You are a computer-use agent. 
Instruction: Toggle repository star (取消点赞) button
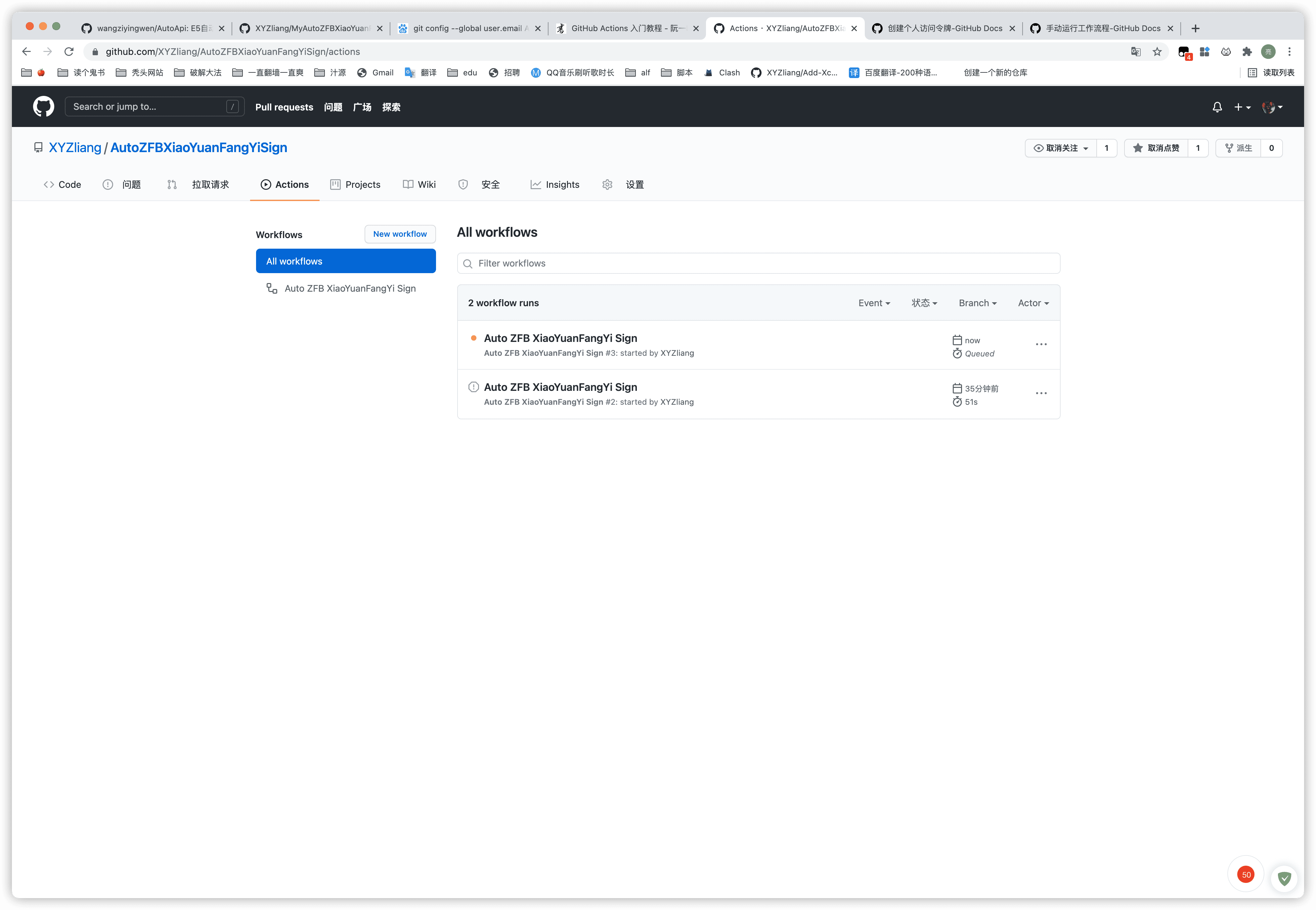coord(1156,148)
